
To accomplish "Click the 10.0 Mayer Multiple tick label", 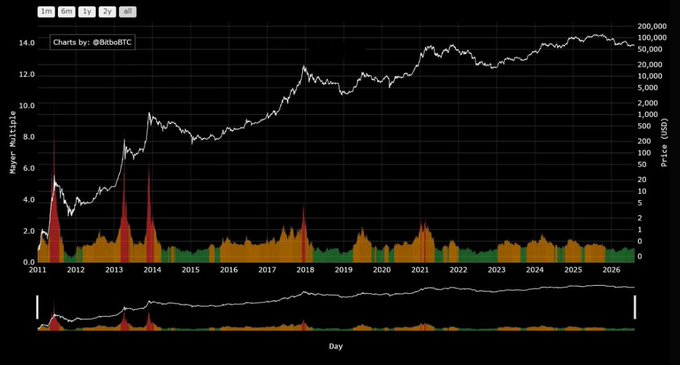I will tap(26, 106).
